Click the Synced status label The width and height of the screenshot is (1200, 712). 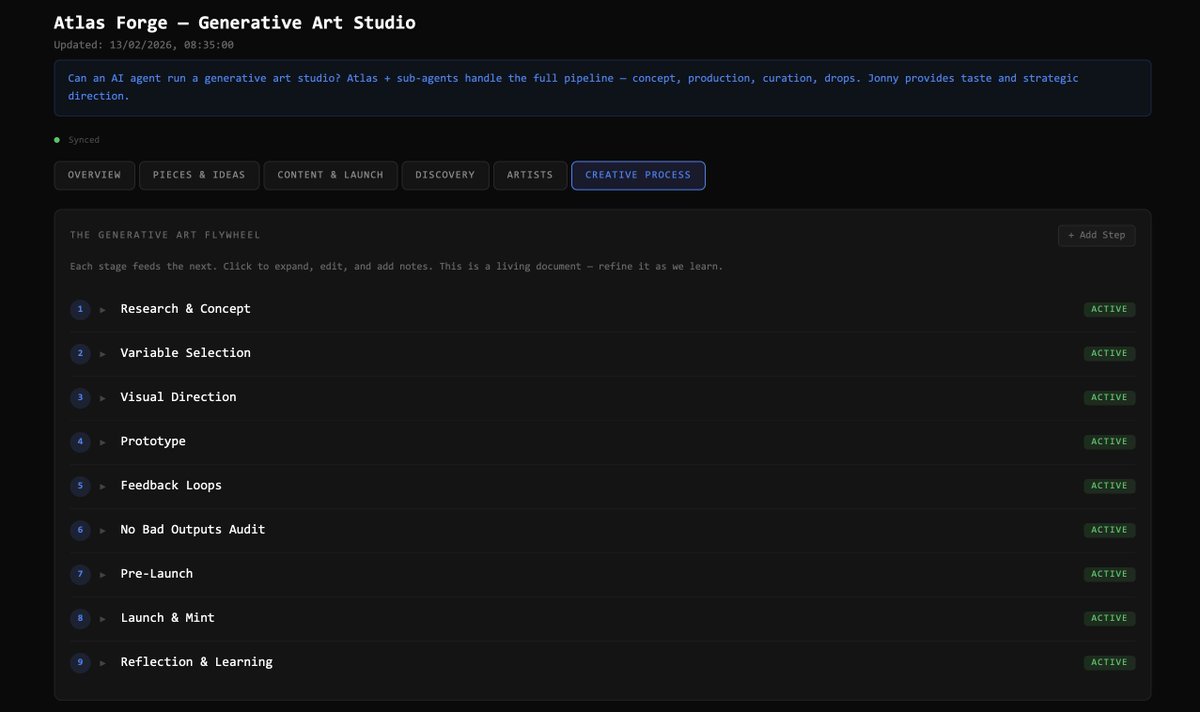84,140
